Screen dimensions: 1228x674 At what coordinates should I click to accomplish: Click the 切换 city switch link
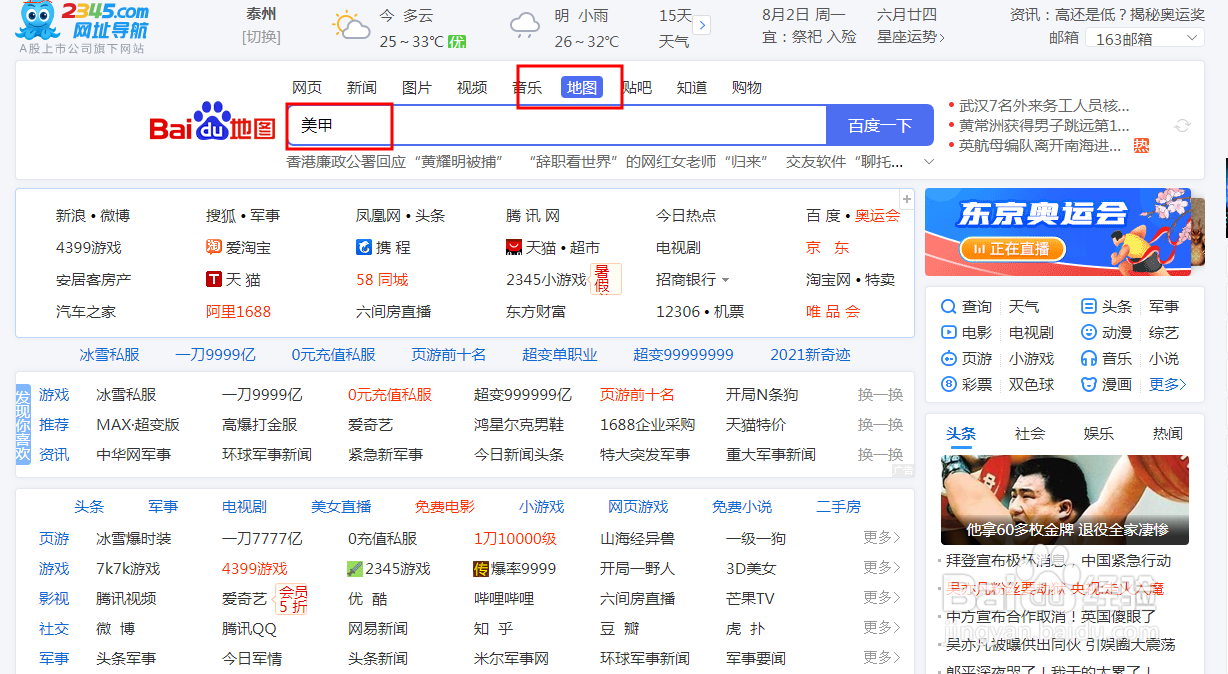click(x=261, y=37)
